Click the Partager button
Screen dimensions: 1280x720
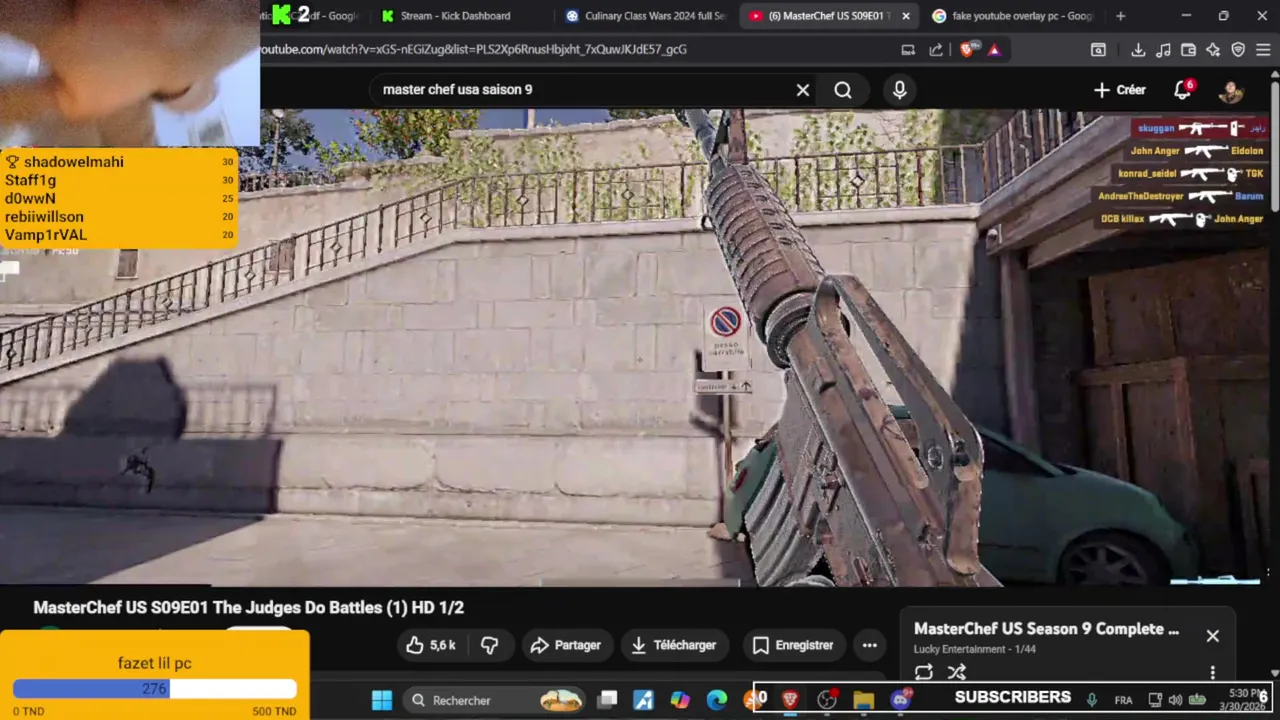point(566,646)
